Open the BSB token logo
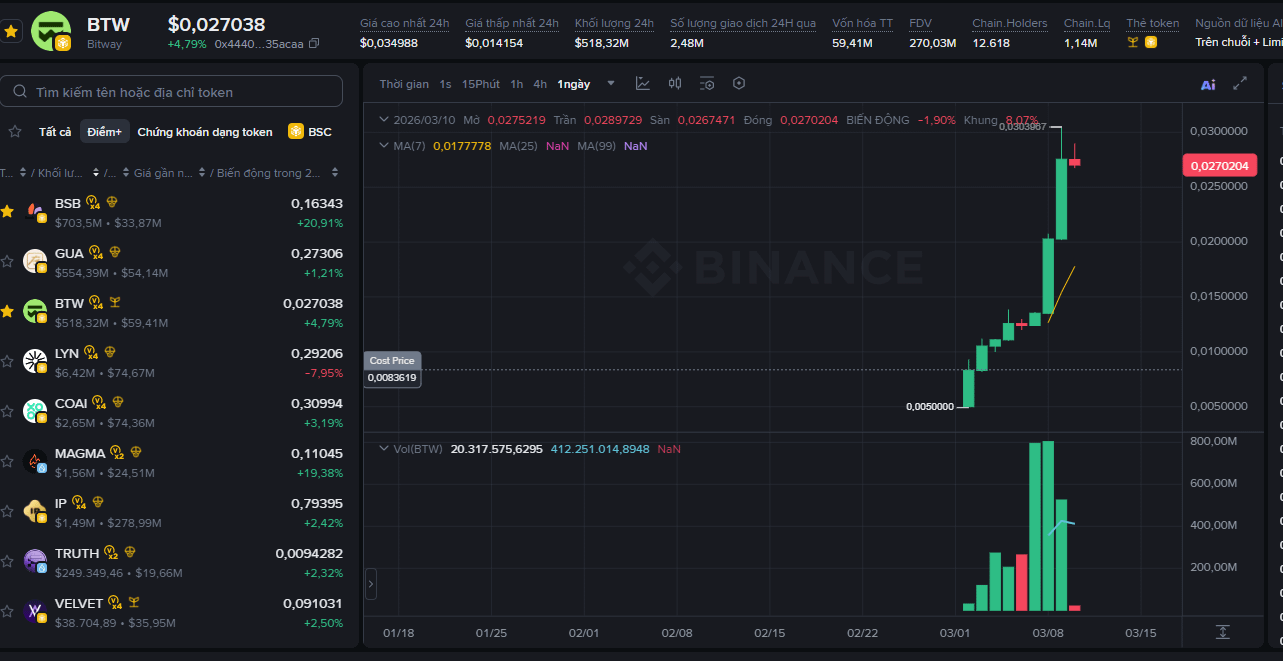Screen dimensions: 1283x661 tap(35, 211)
